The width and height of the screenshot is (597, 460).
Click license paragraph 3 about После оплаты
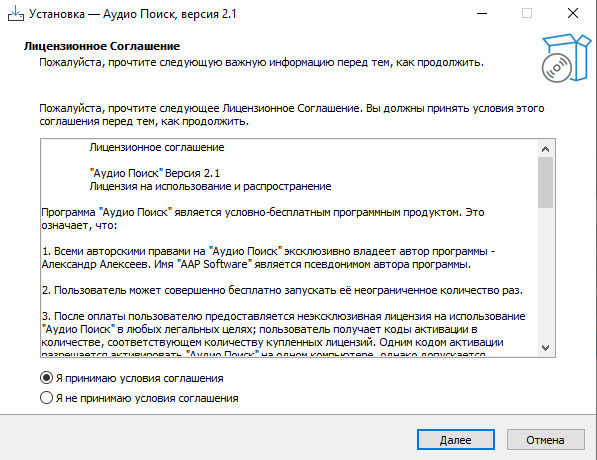[x=283, y=335]
